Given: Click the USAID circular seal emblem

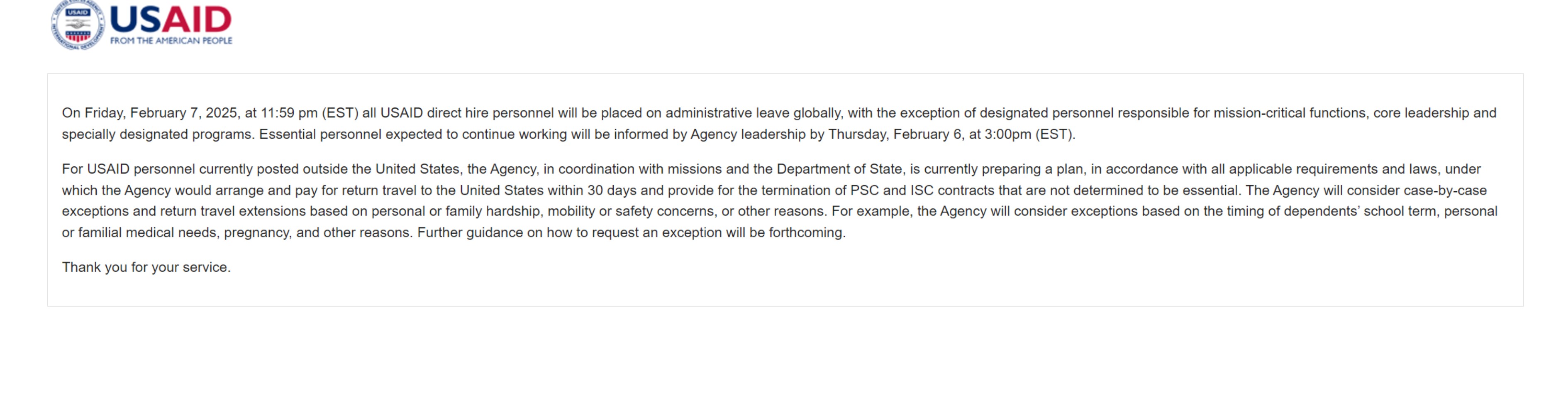Looking at the screenshot, I should tap(78, 24).
